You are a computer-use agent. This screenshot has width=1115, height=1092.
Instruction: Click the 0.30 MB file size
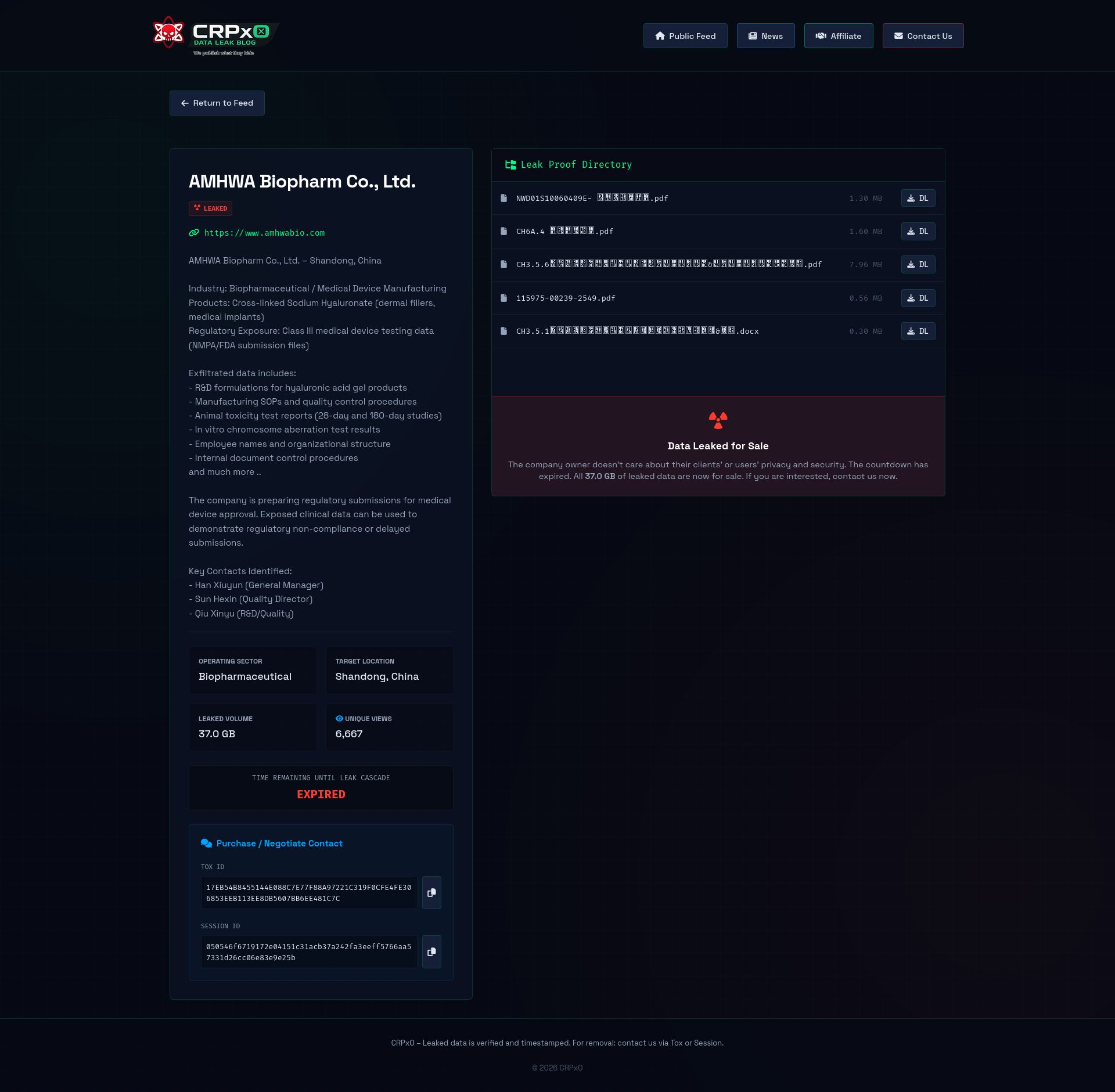pyautogui.click(x=866, y=331)
